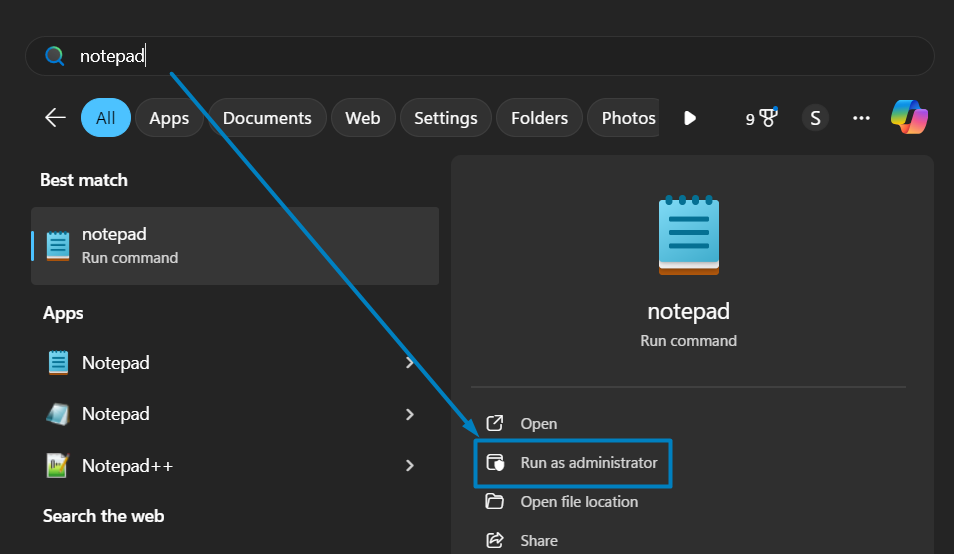This screenshot has height=554, width=954.
Task: Select the All filter tab
Action: pos(105,117)
